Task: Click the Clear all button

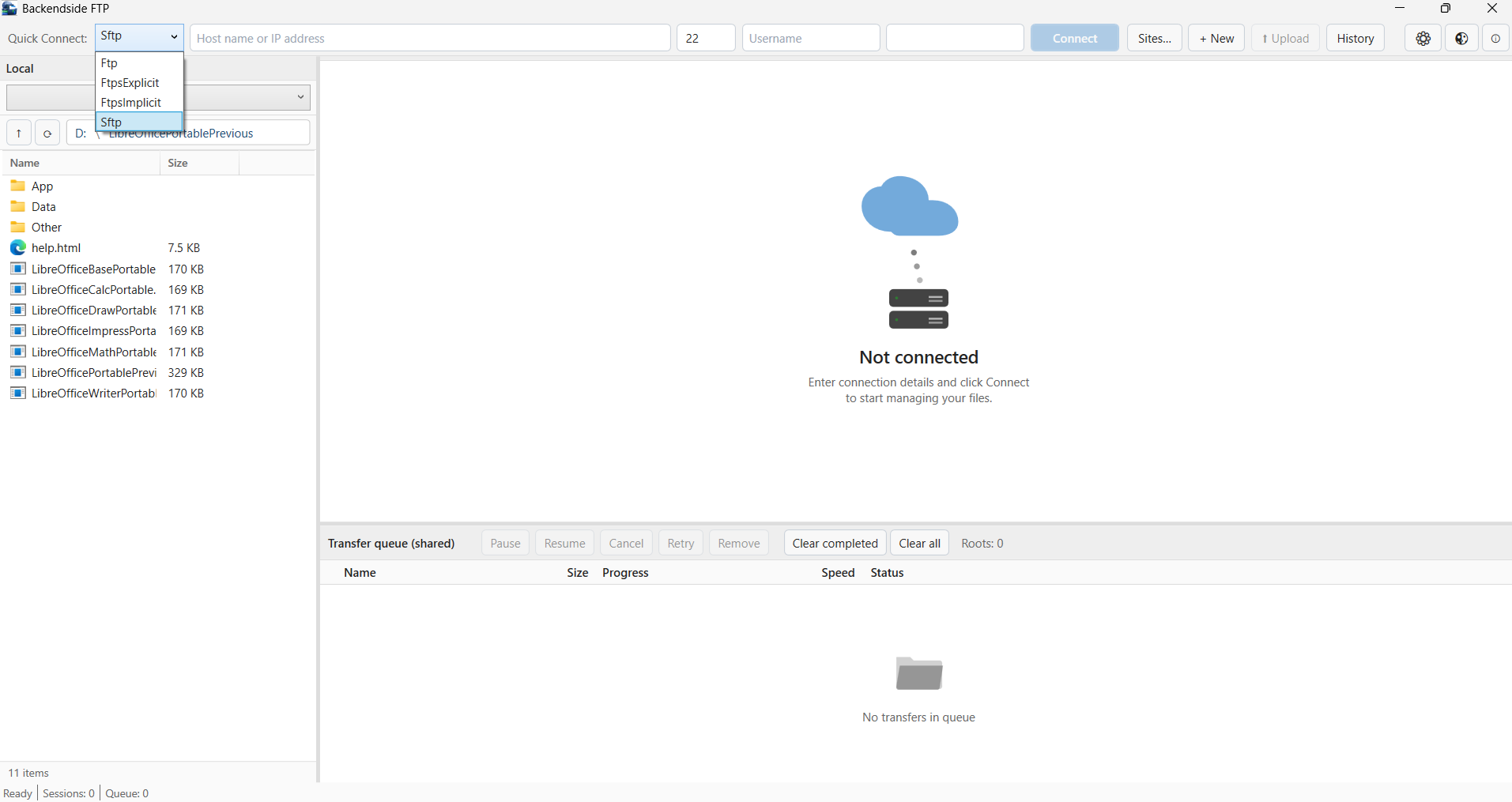Action: point(919,543)
